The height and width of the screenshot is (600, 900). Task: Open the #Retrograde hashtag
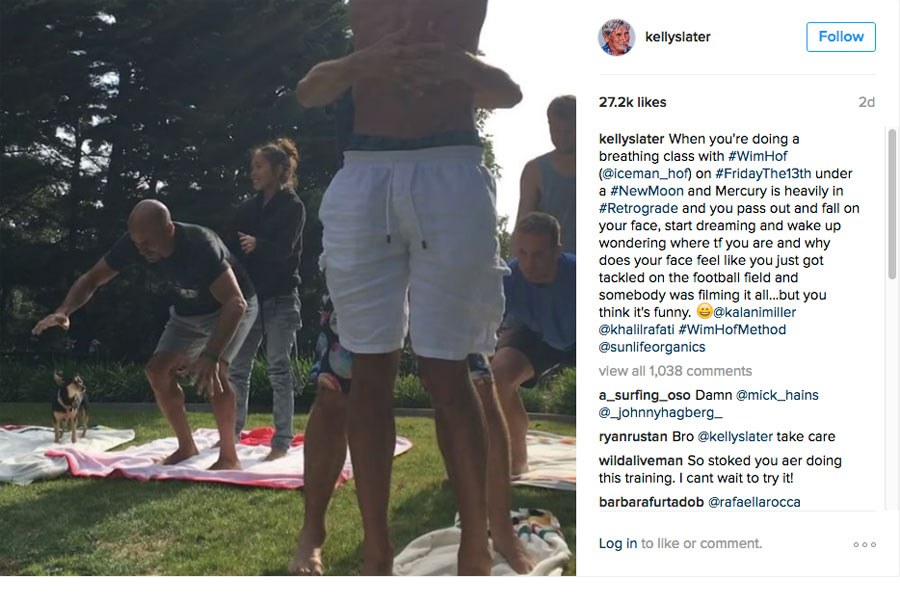coord(638,208)
